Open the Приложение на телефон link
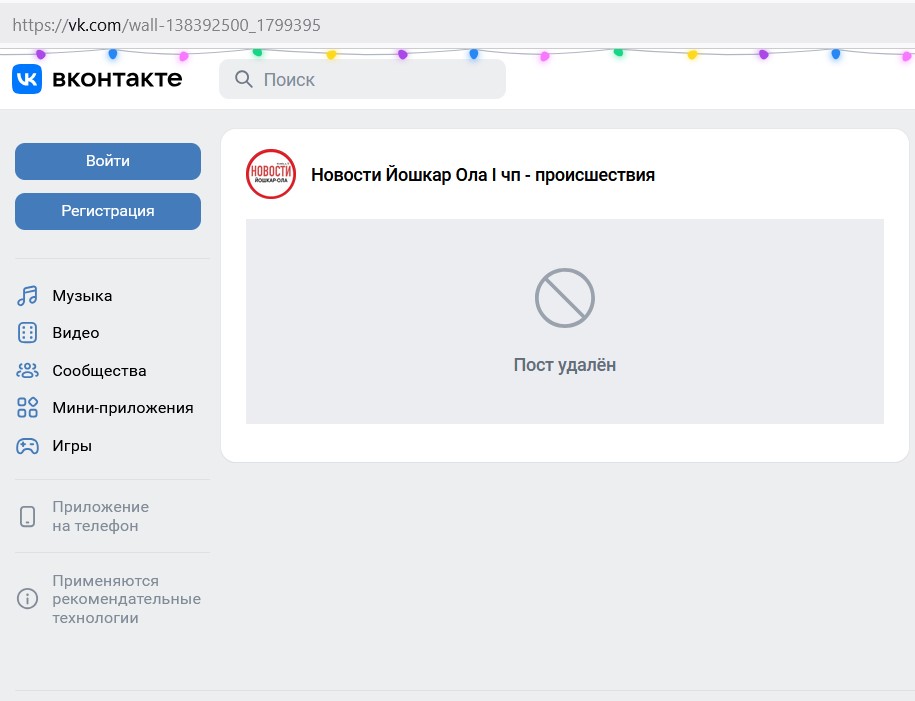915x701 pixels. click(x=100, y=516)
